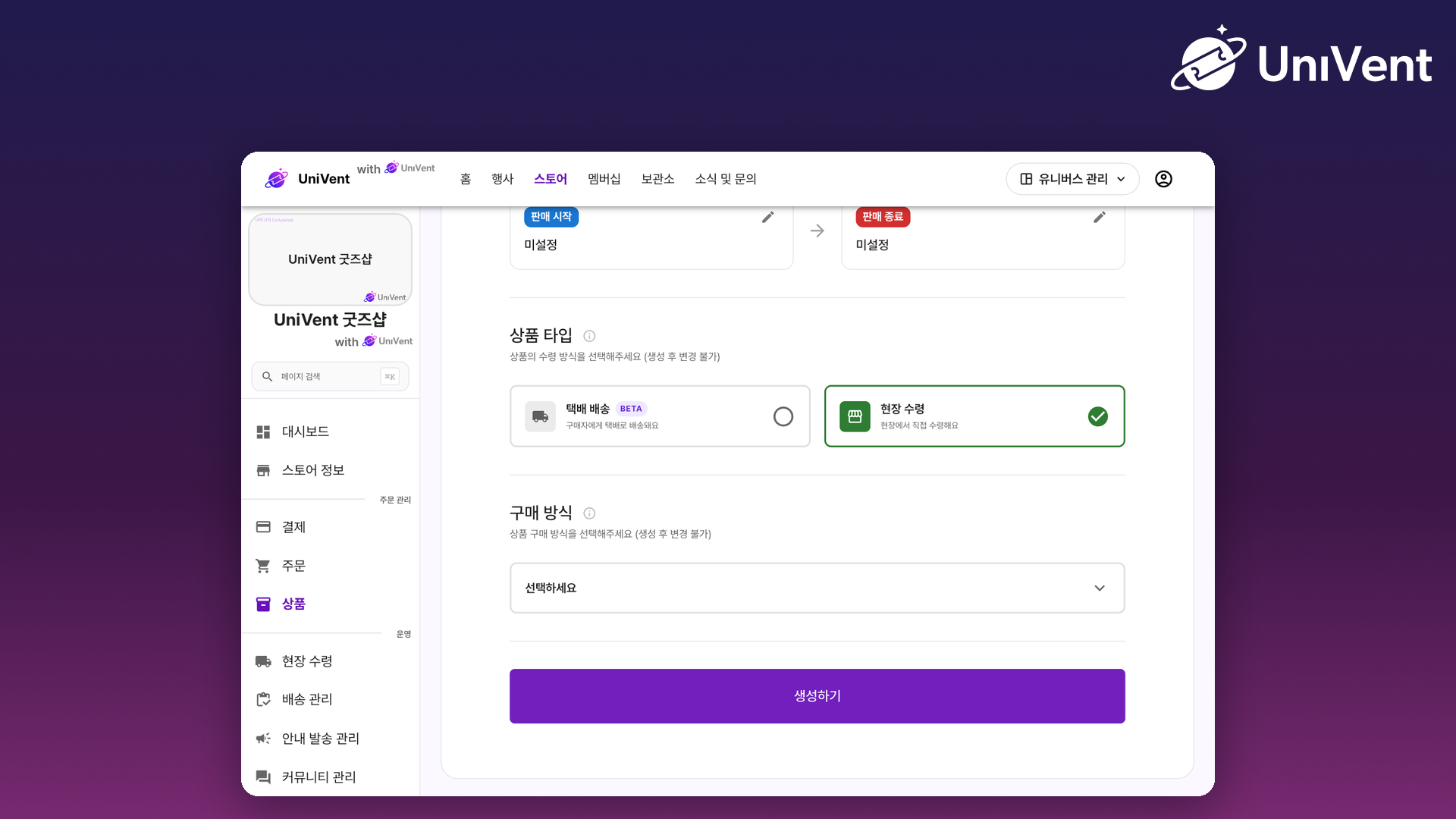Click the search magnifier icon in sidebar
Viewport: 1456px width, 819px height.
[267, 376]
